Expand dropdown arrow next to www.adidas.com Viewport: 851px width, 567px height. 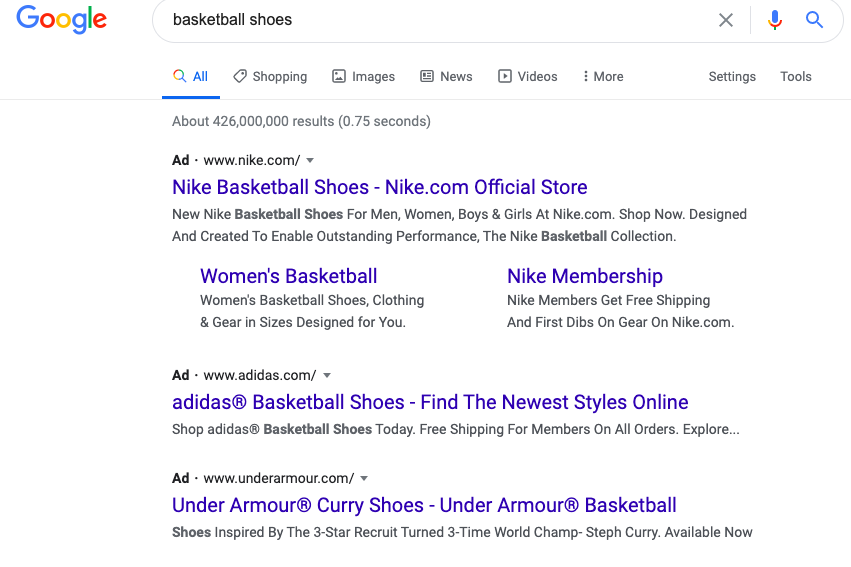[327, 375]
